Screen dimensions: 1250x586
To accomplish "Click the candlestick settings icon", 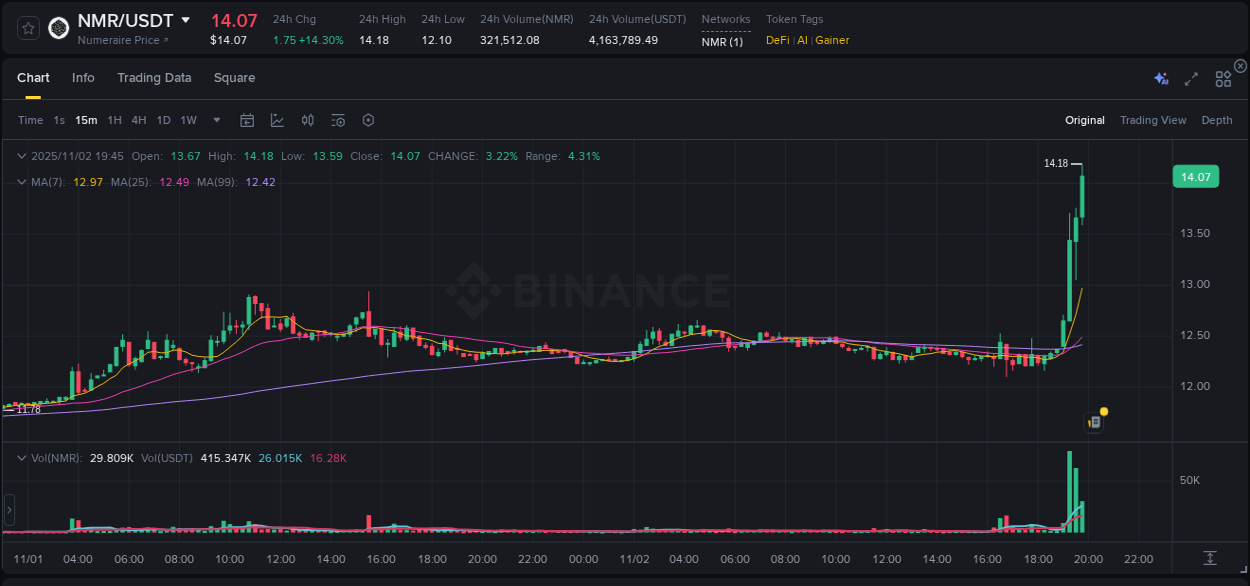I will (x=307, y=120).
